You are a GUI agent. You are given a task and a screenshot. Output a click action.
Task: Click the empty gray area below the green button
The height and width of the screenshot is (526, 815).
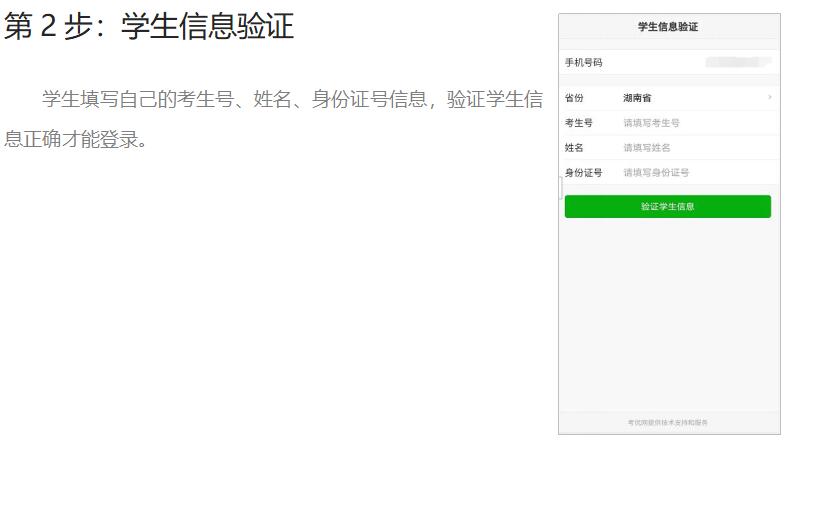tap(667, 310)
